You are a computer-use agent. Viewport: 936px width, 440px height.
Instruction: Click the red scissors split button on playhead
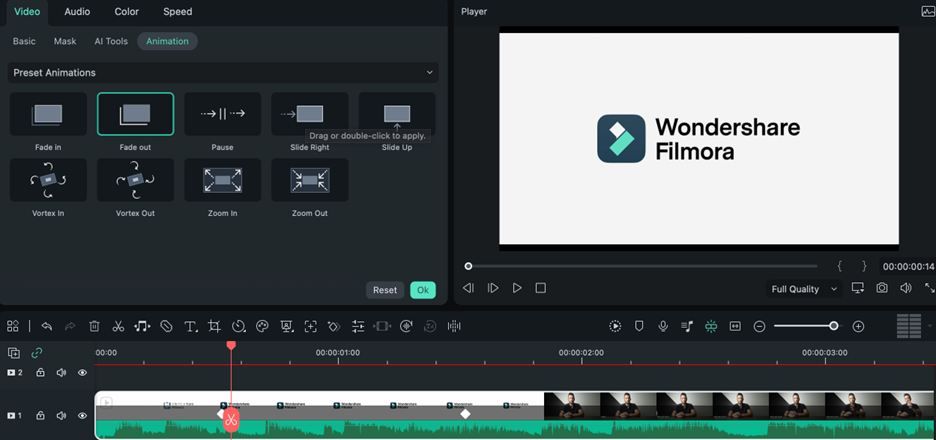tap(232, 420)
